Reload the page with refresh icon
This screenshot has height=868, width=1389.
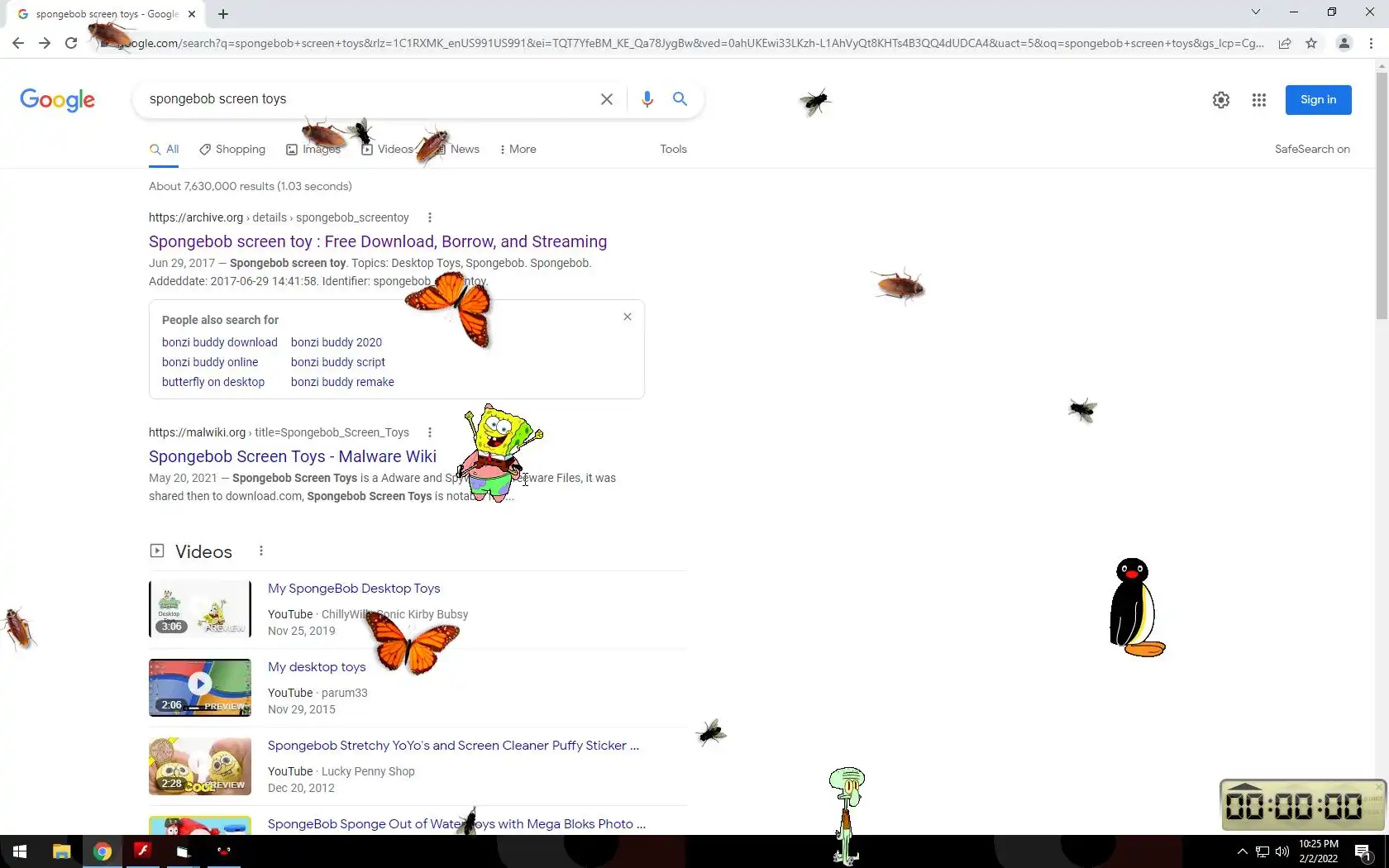pyautogui.click(x=71, y=43)
